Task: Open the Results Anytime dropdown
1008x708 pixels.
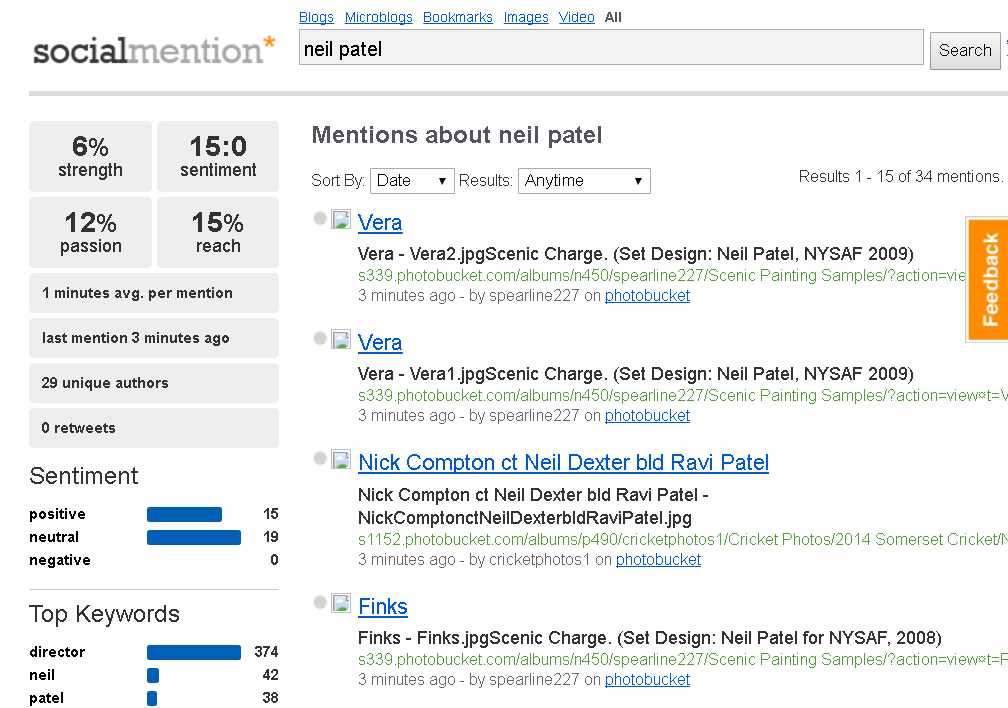Action: pos(584,181)
